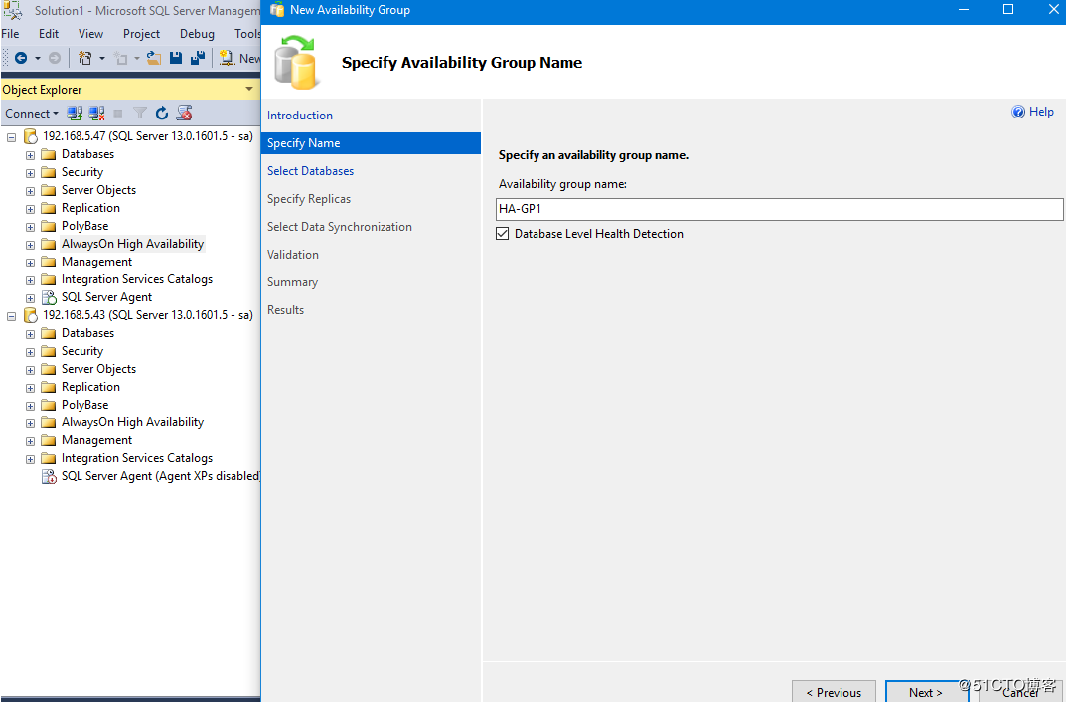Image resolution: width=1066 pixels, height=702 pixels.
Task: Click the Stop square icon in Object Explorer
Action: 118,113
